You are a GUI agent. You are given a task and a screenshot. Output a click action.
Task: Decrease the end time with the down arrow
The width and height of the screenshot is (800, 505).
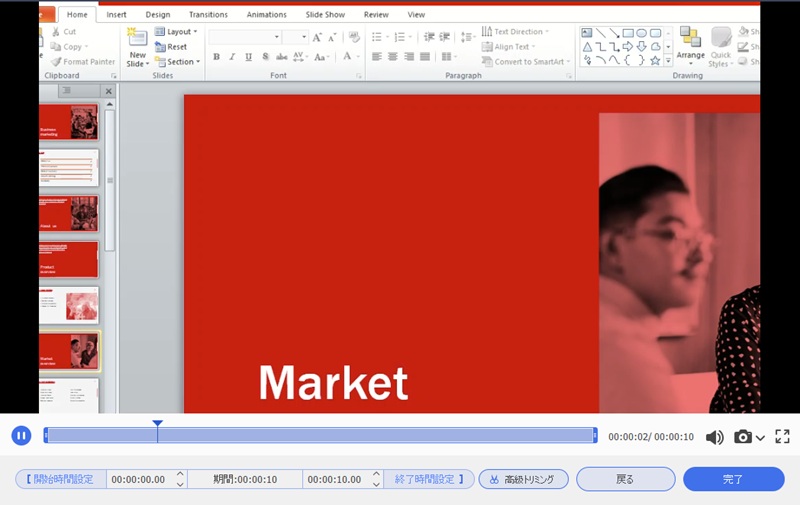[376, 484]
